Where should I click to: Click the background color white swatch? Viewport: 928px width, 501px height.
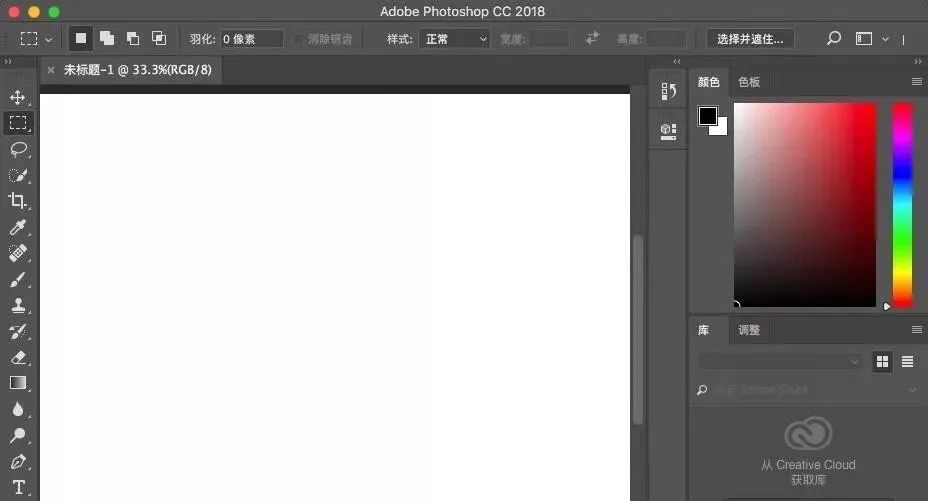[x=722, y=130]
